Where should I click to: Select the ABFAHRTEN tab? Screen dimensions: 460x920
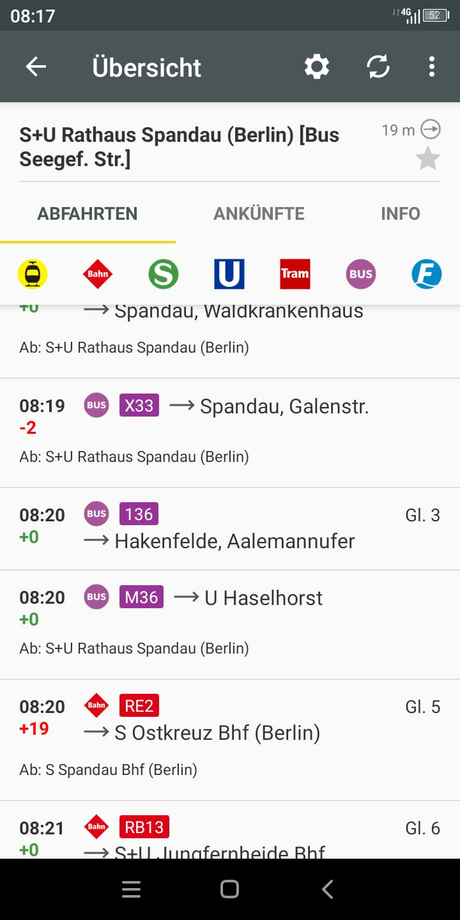(x=87, y=214)
